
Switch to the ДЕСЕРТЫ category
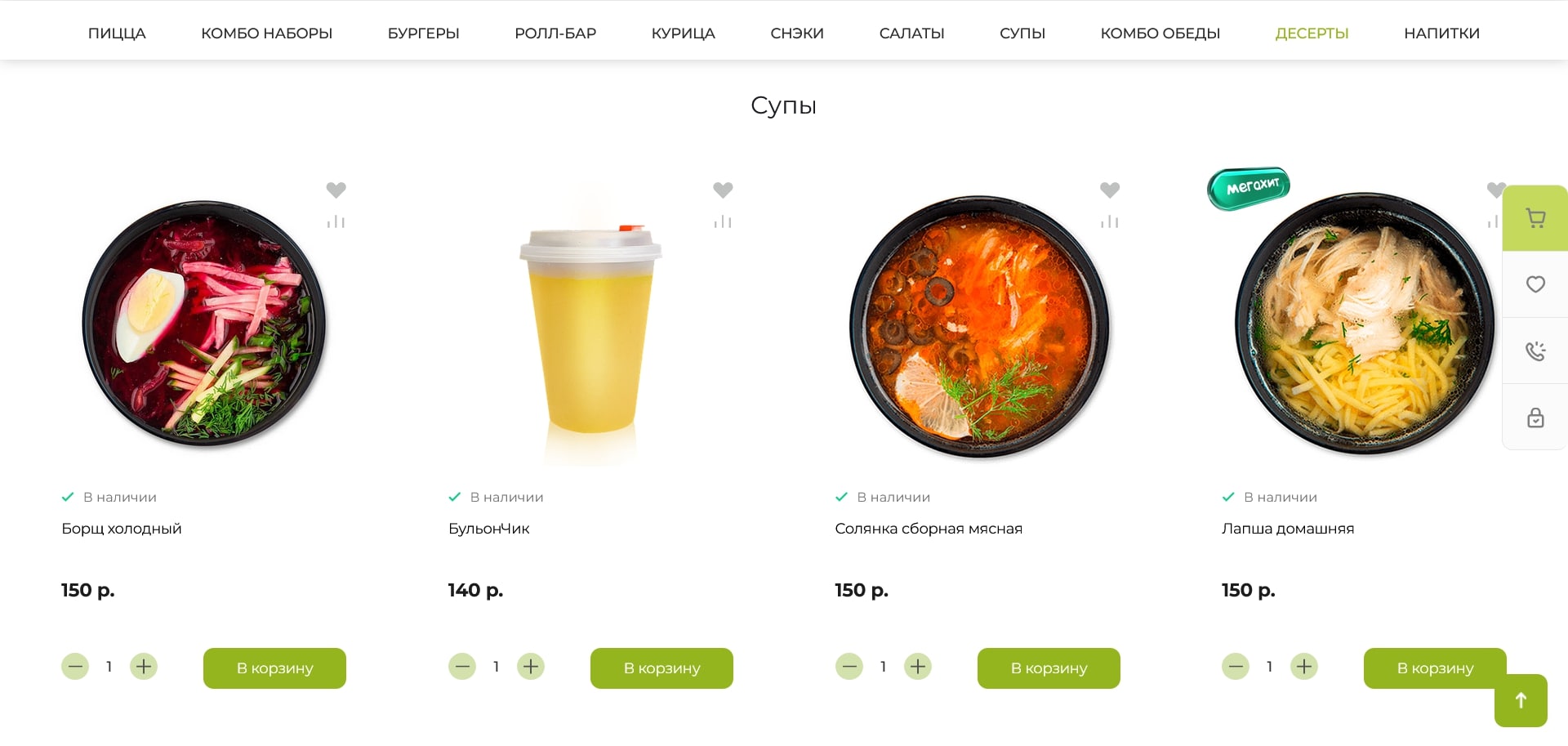pos(1312,34)
